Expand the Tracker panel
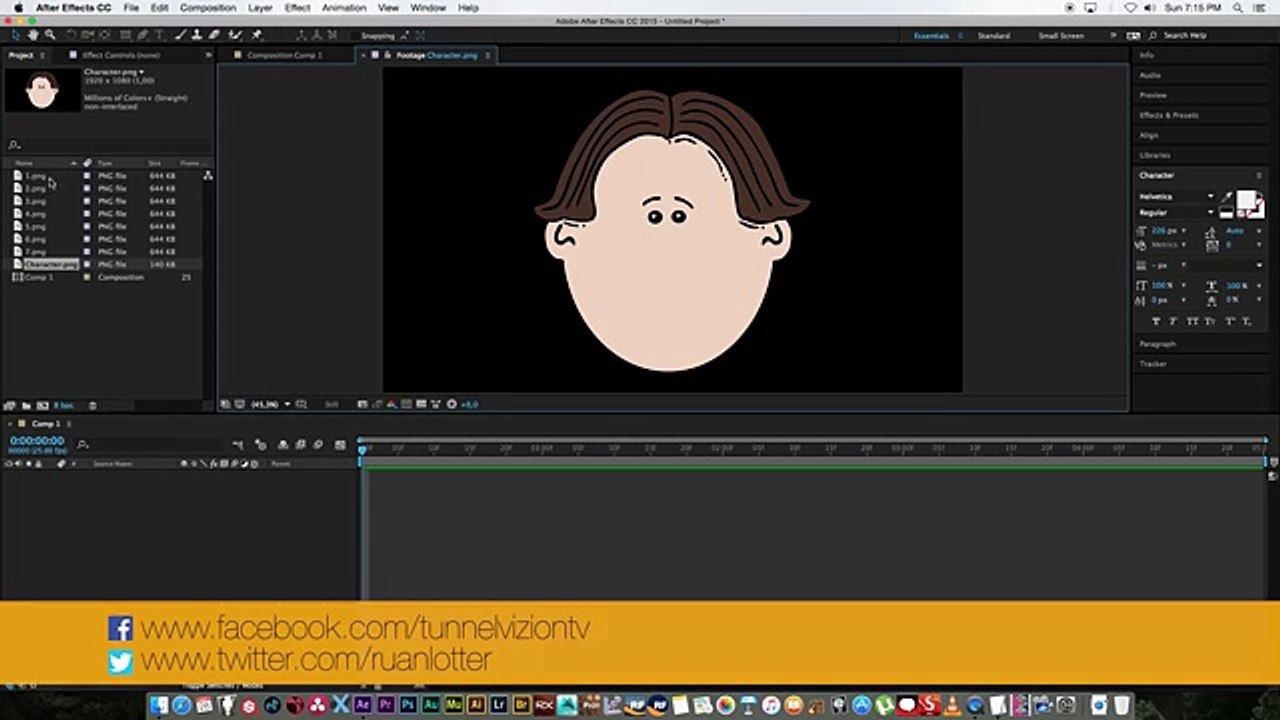This screenshot has height=720, width=1280. tap(1153, 363)
